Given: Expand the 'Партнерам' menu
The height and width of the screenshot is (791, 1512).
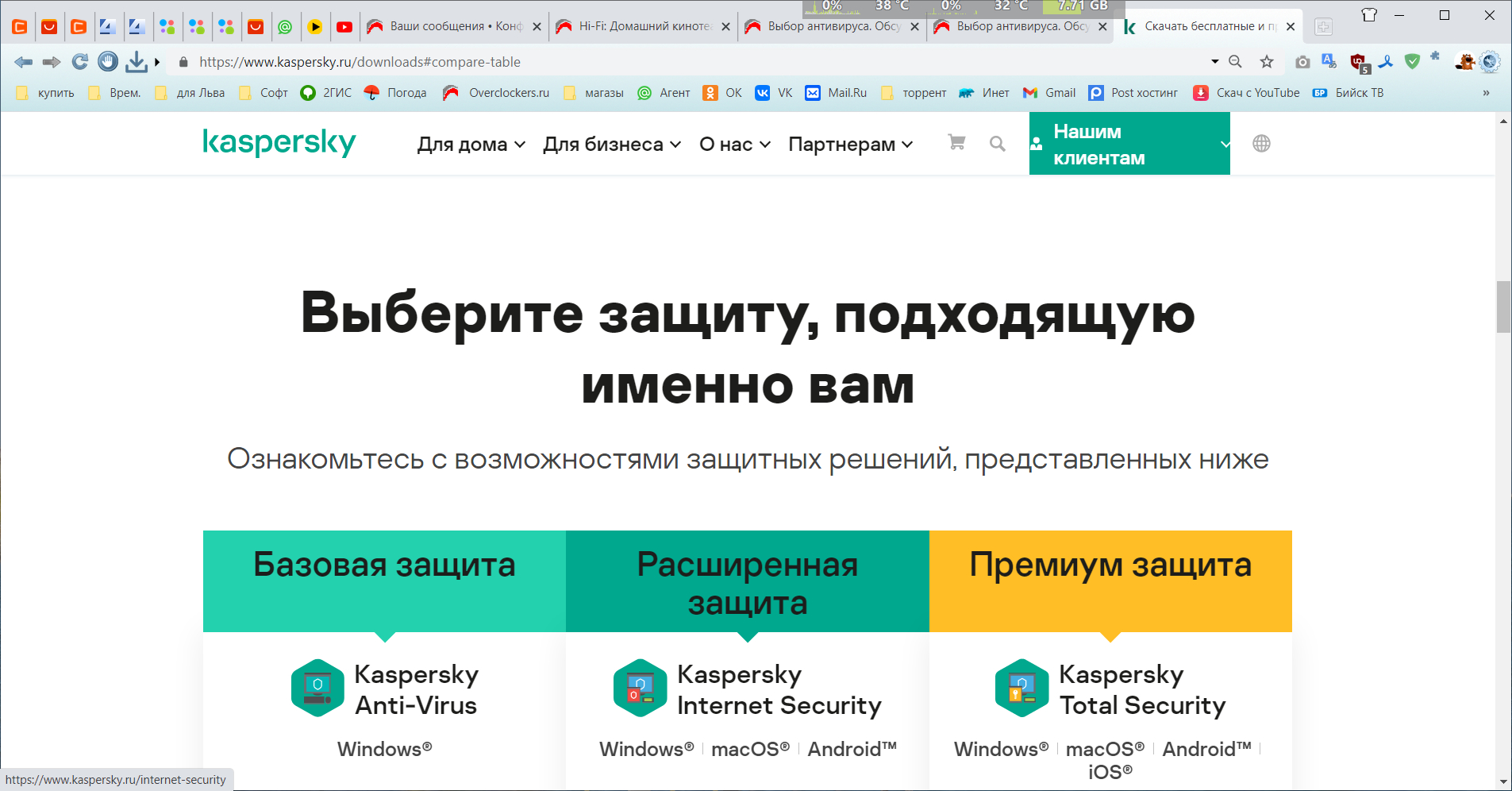Looking at the screenshot, I should click(x=851, y=145).
